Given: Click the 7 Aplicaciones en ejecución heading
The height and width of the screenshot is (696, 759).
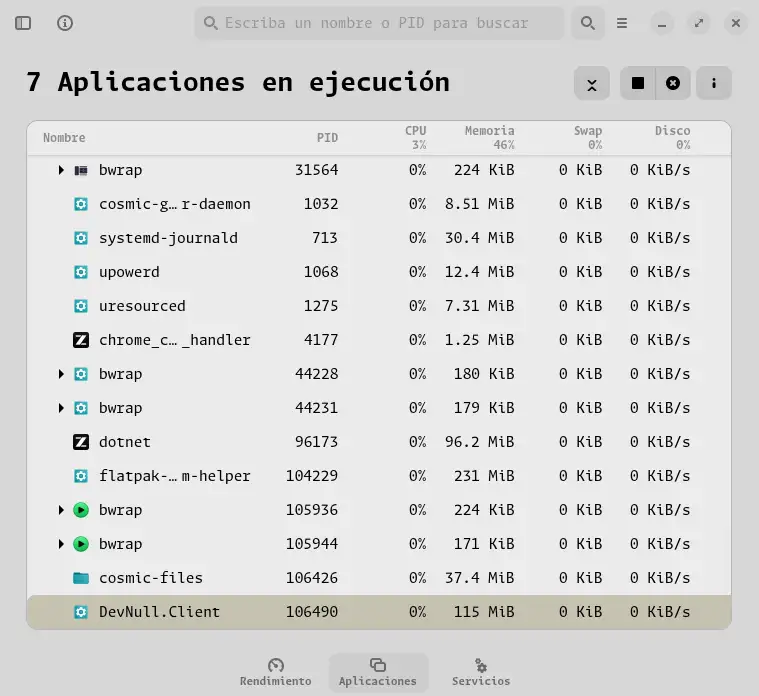Looking at the screenshot, I should pos(238,82).
